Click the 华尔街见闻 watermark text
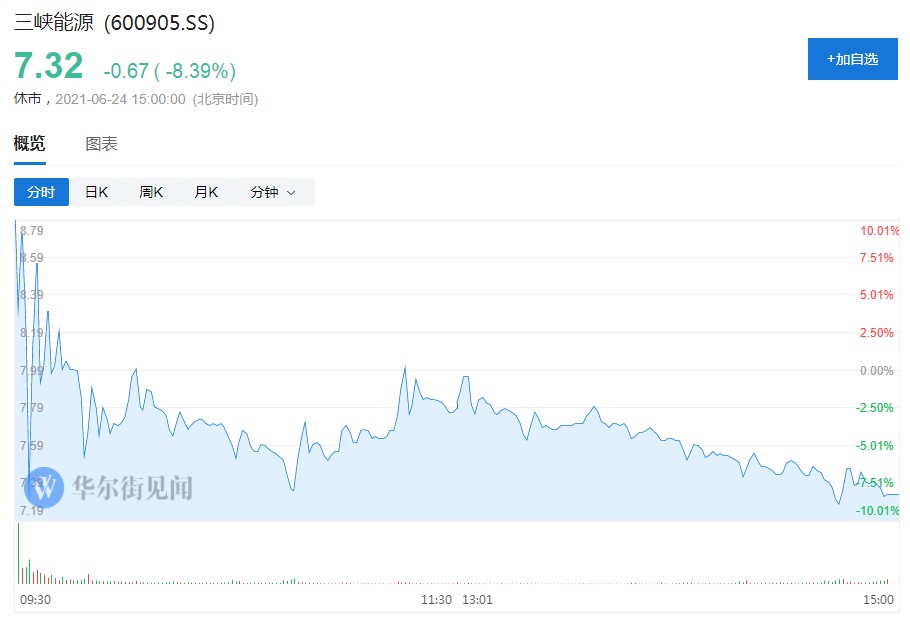Screen dimensions: 910x624 132,487
